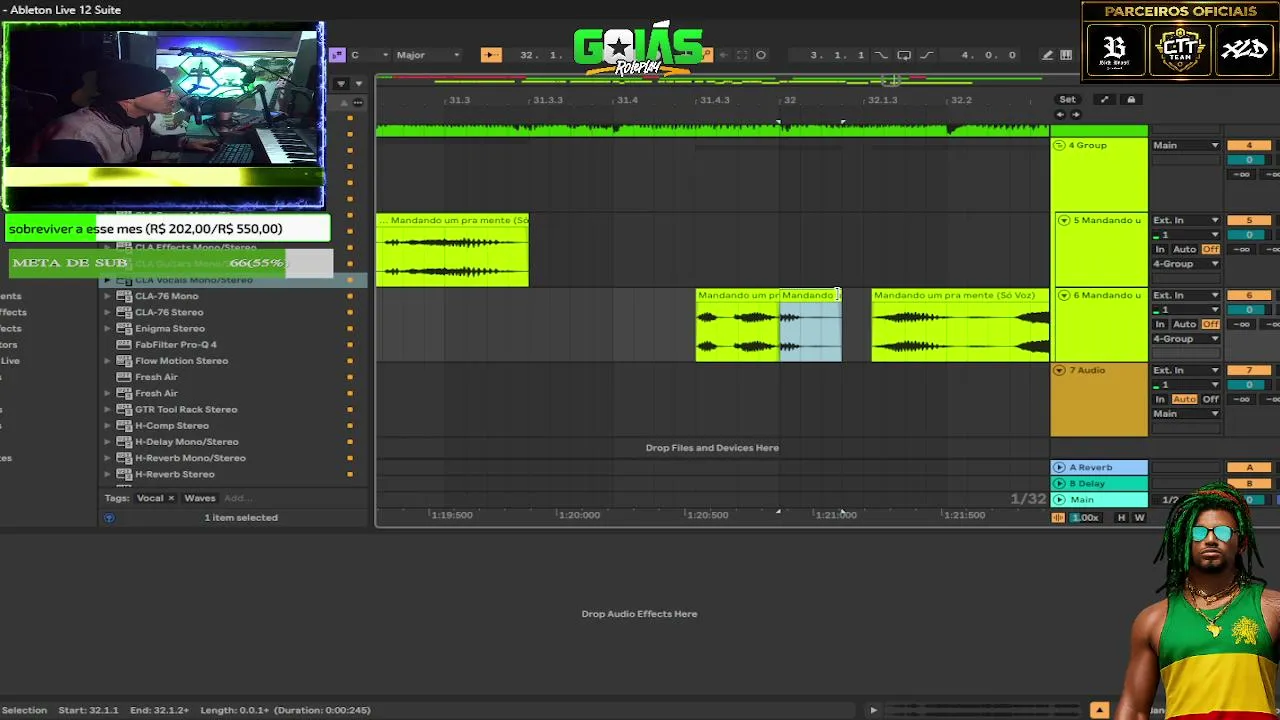
Task: Toggle scale mode icon
Action: click(338, 55)
